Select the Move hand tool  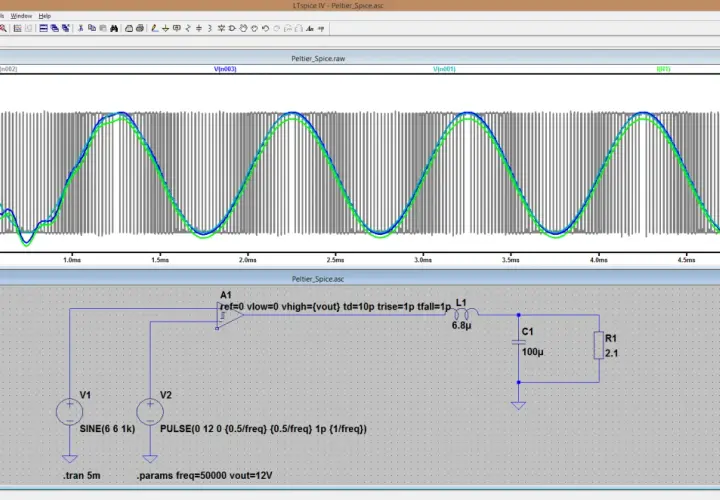point(243,28)
